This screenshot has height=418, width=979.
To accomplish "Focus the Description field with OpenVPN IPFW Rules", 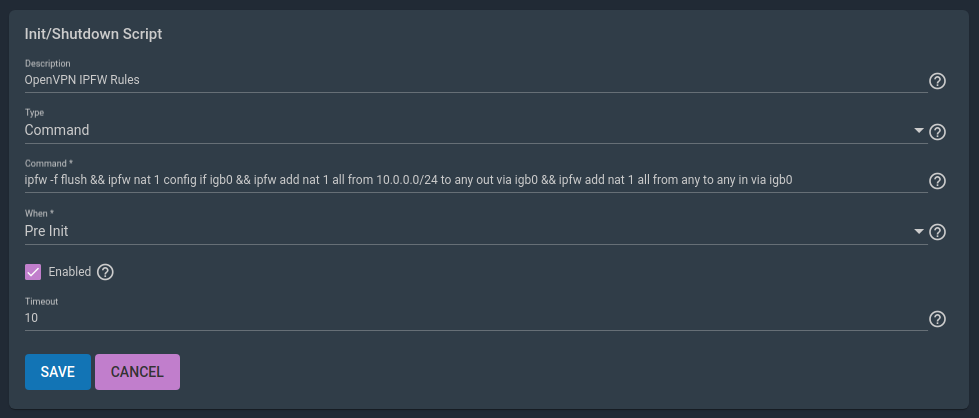I will tap(476, 80).
